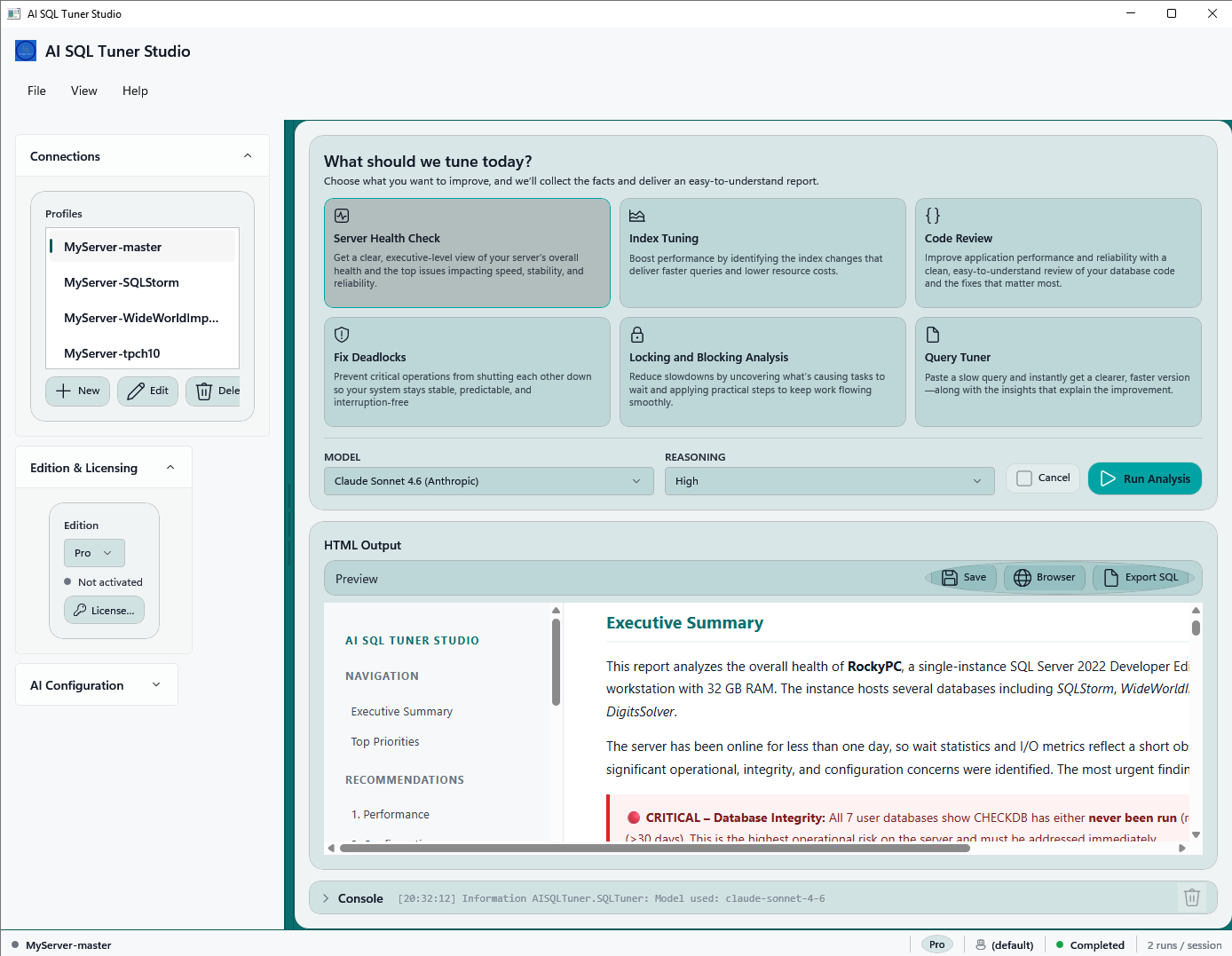Click the report vertical scrollbar thumb at far right
1232x956 pixels.
1196,628
